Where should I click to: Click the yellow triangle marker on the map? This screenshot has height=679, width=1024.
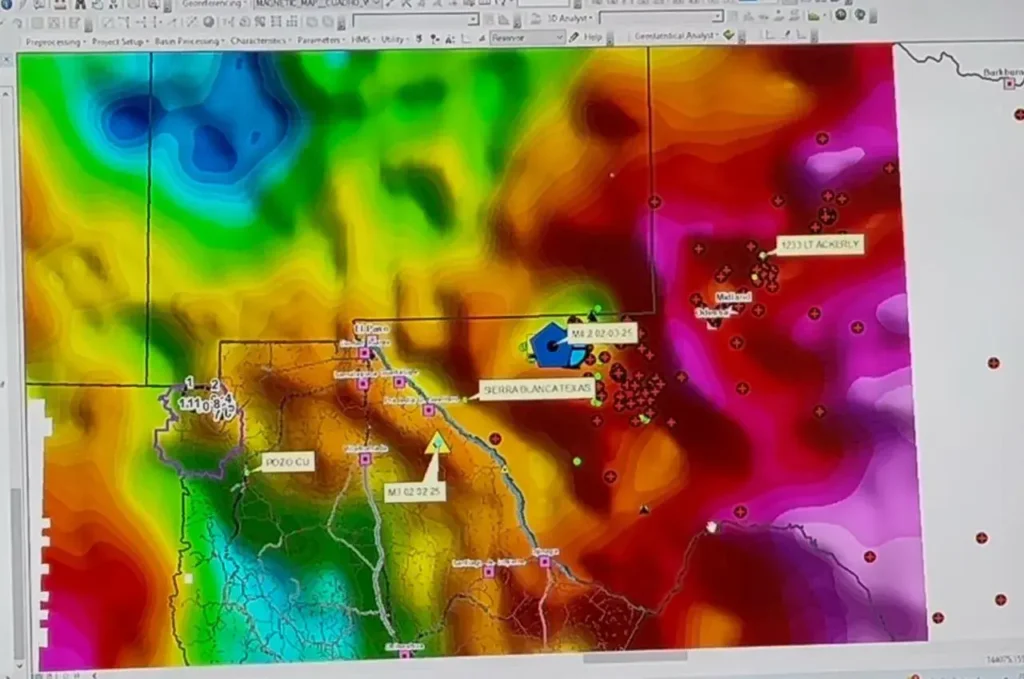click(437, 443)
